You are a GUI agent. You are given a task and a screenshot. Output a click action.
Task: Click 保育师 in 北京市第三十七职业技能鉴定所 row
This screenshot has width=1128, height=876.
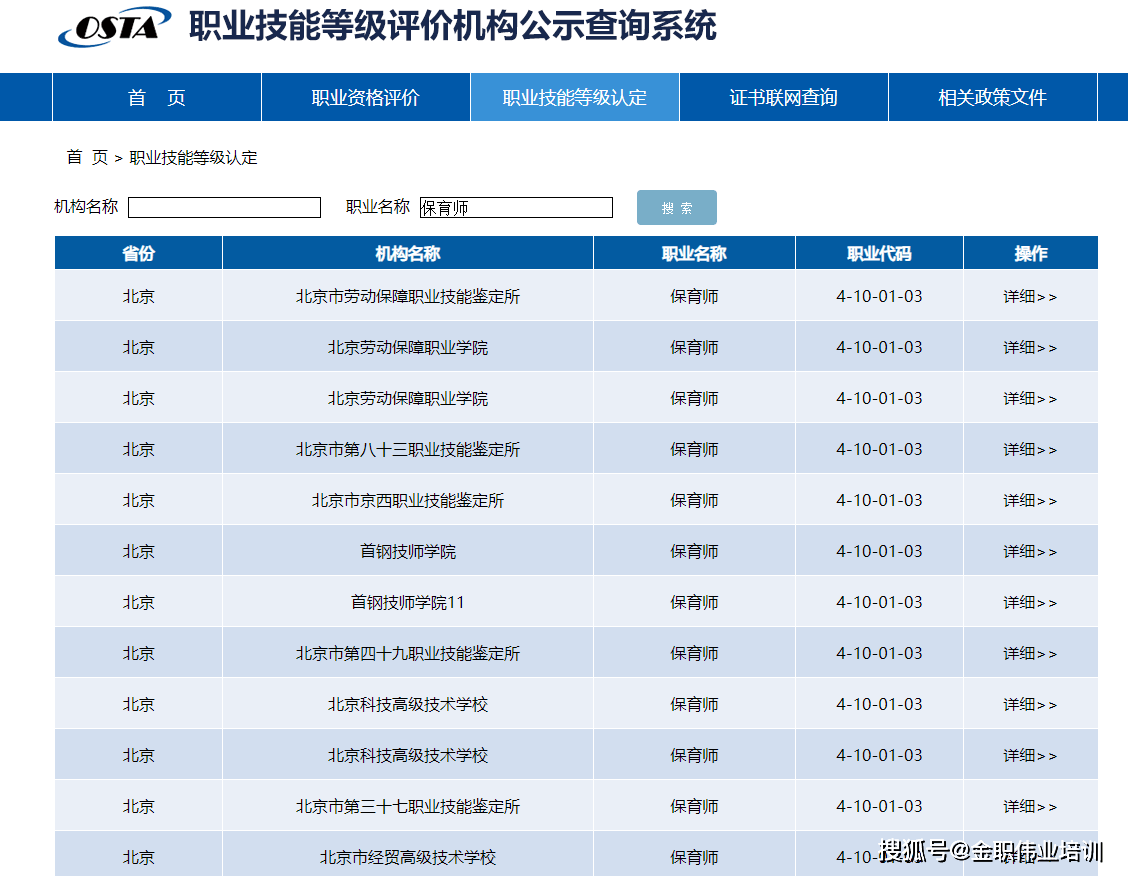coord(694,807)
